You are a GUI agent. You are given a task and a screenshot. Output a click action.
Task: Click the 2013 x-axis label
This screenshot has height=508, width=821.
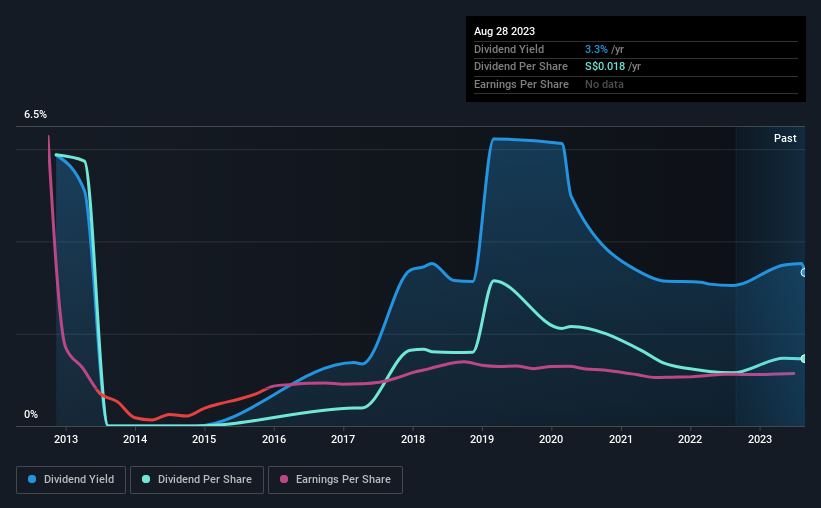66,439
